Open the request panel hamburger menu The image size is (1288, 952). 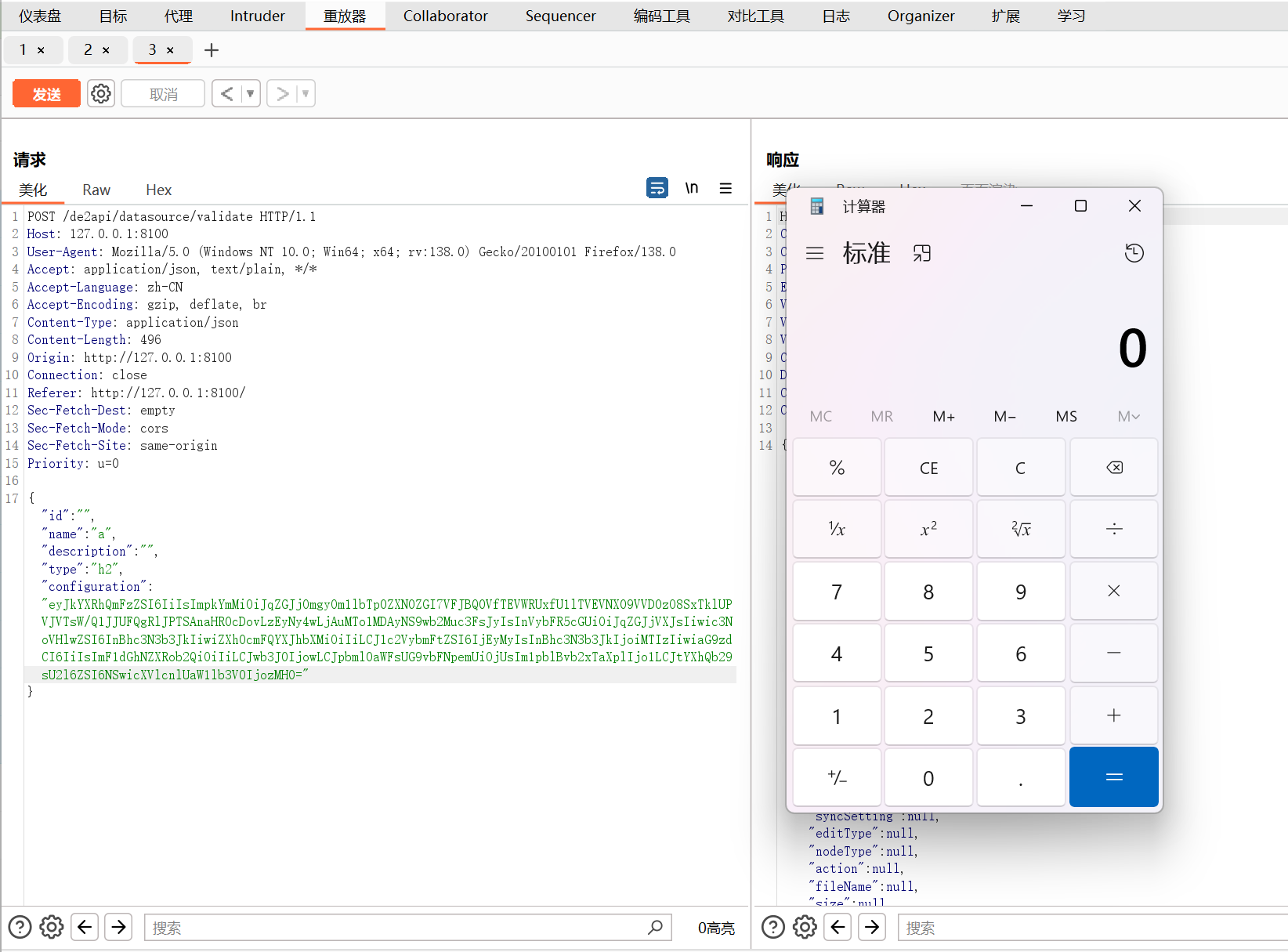pos(725,188)
